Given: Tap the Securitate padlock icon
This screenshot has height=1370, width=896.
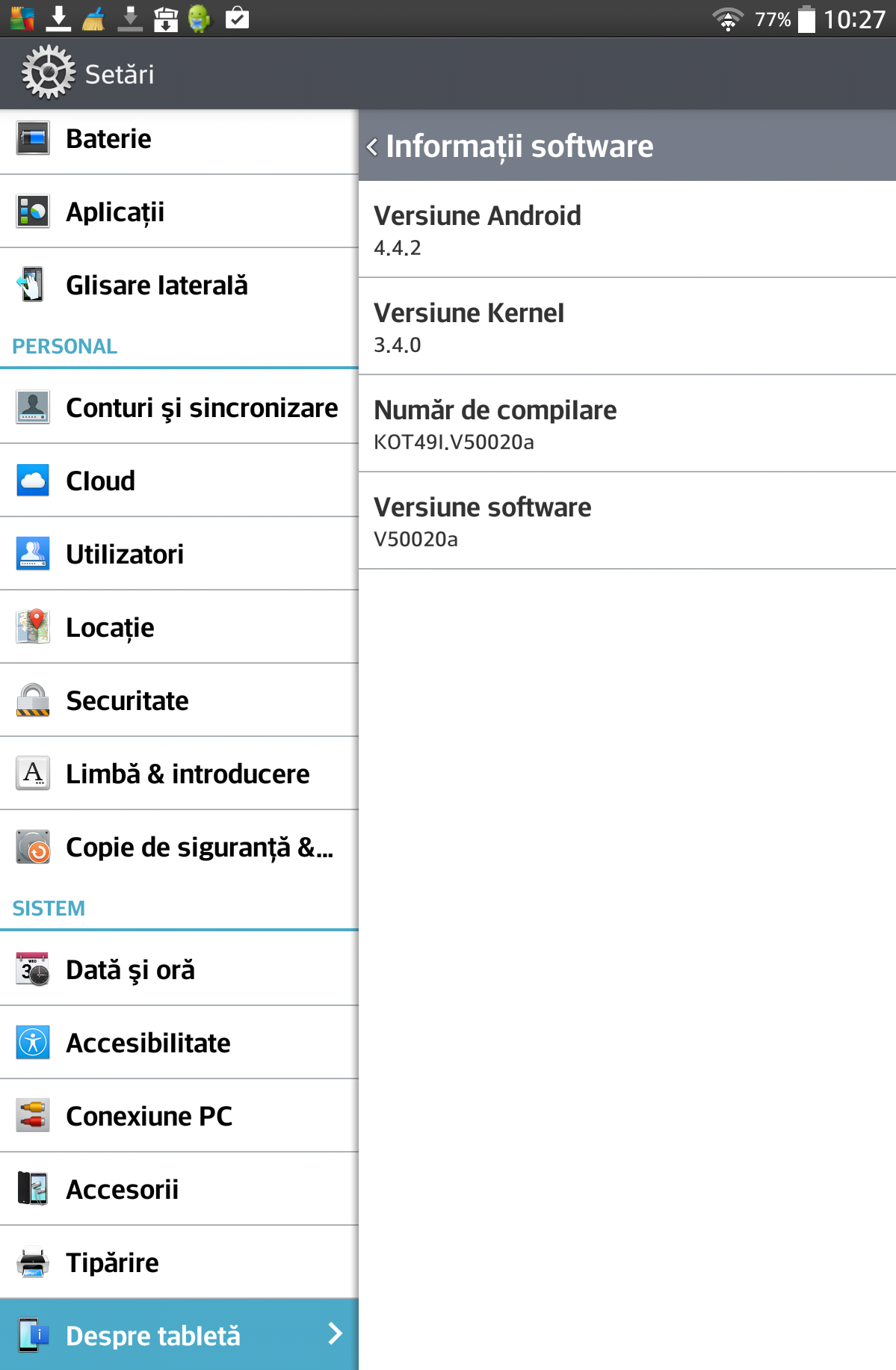Looking at the screenshot, I should [x=33, y=700].
